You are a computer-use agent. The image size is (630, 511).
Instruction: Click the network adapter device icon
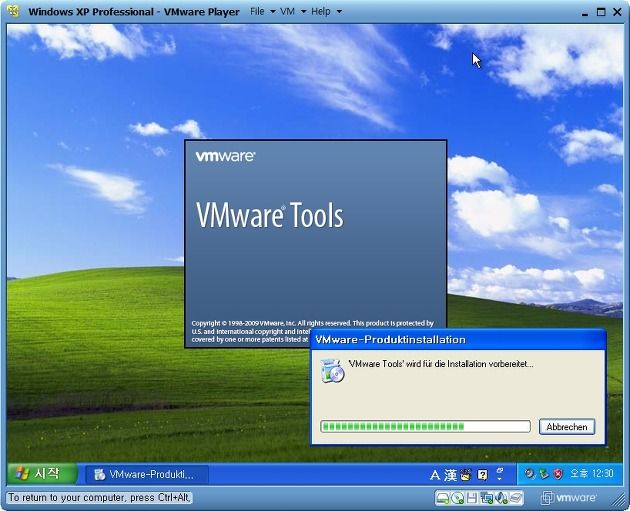487,498
